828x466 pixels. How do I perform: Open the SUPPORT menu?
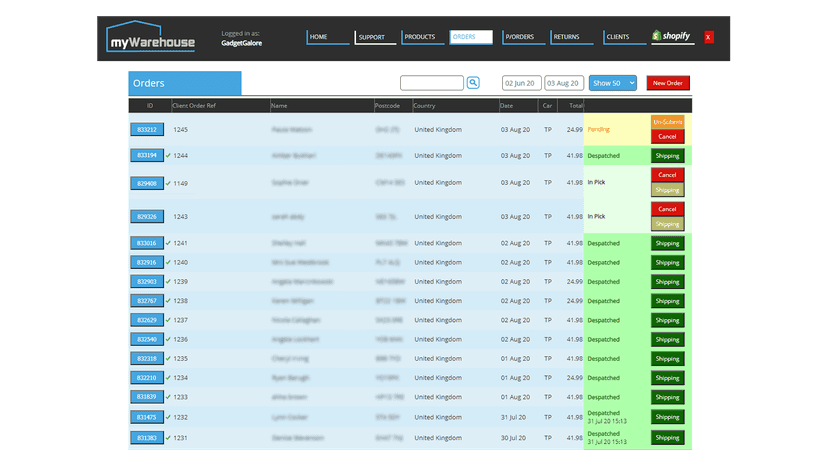click(x=375, y=37)
